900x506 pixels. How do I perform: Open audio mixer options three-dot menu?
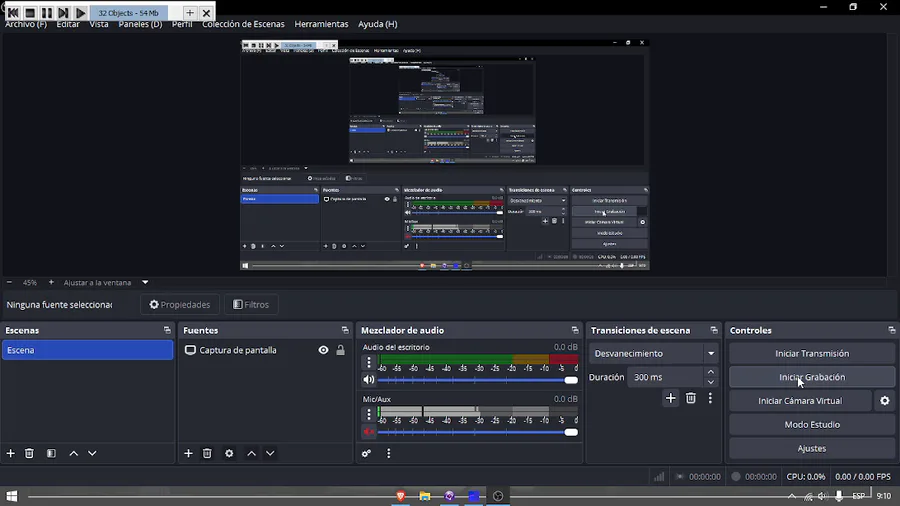(x=389, y=453)
